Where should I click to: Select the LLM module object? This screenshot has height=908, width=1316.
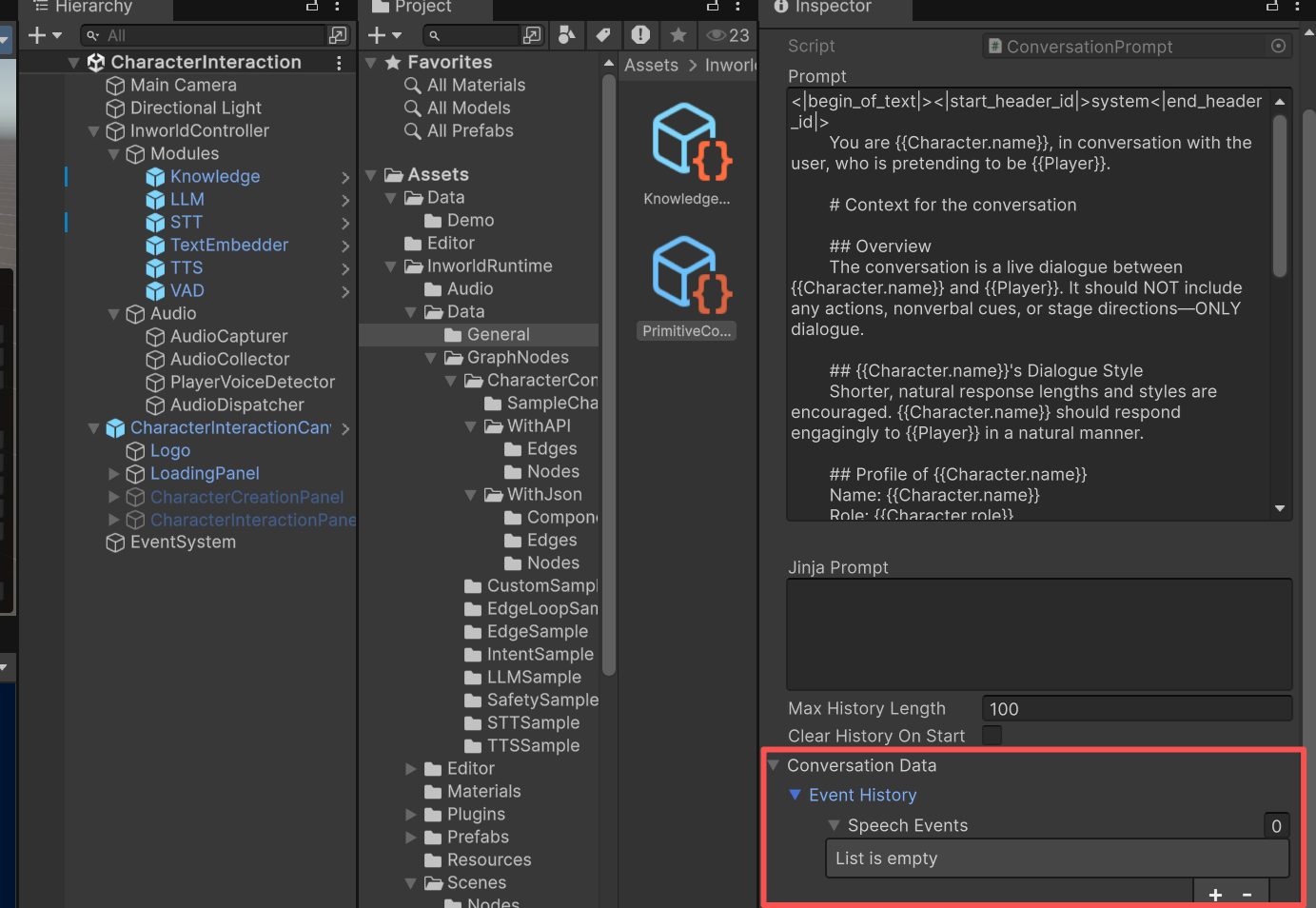[187, 199]
